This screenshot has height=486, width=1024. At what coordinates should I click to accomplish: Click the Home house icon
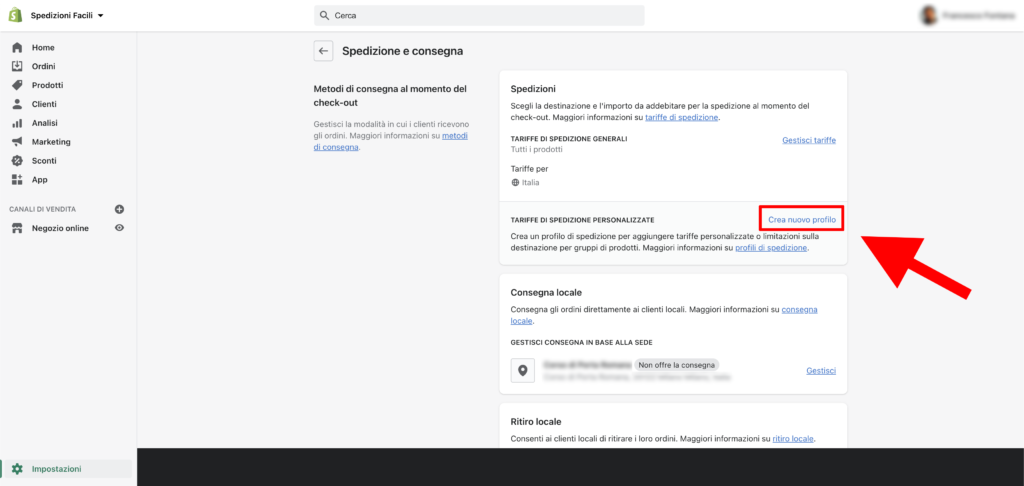pyautogui.click(x=18, y=48)
